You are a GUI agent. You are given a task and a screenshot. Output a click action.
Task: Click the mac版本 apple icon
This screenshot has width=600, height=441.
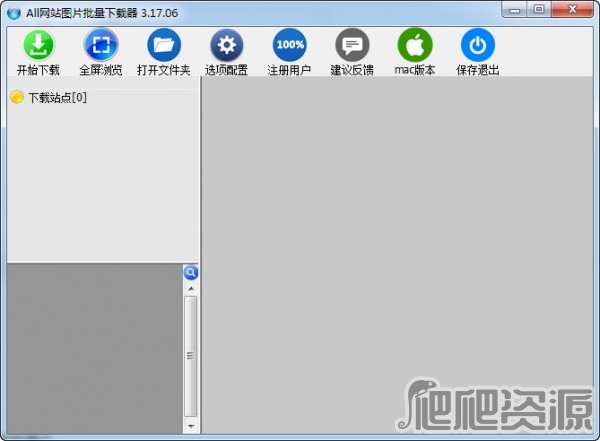pyautogui.click(x=415, y=45)
